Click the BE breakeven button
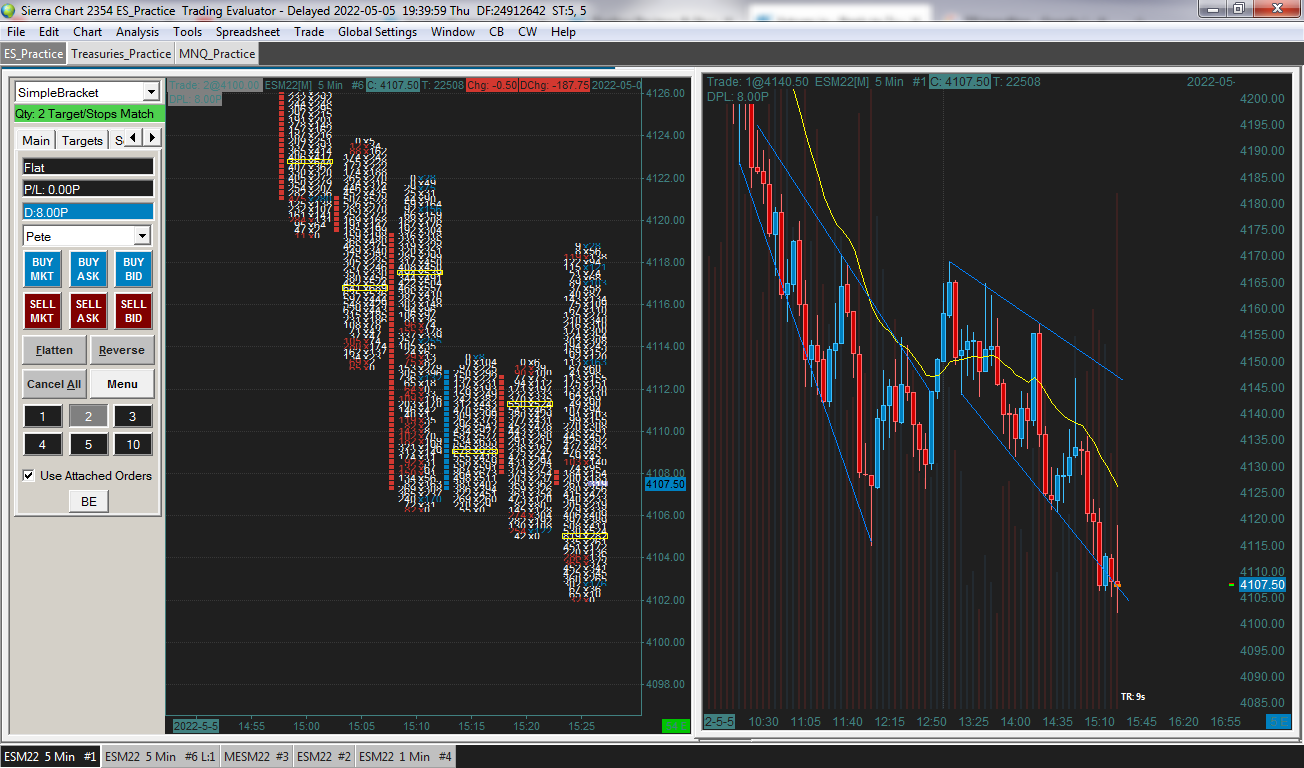Screen dimensions: 1304x768 click(89, 502)
